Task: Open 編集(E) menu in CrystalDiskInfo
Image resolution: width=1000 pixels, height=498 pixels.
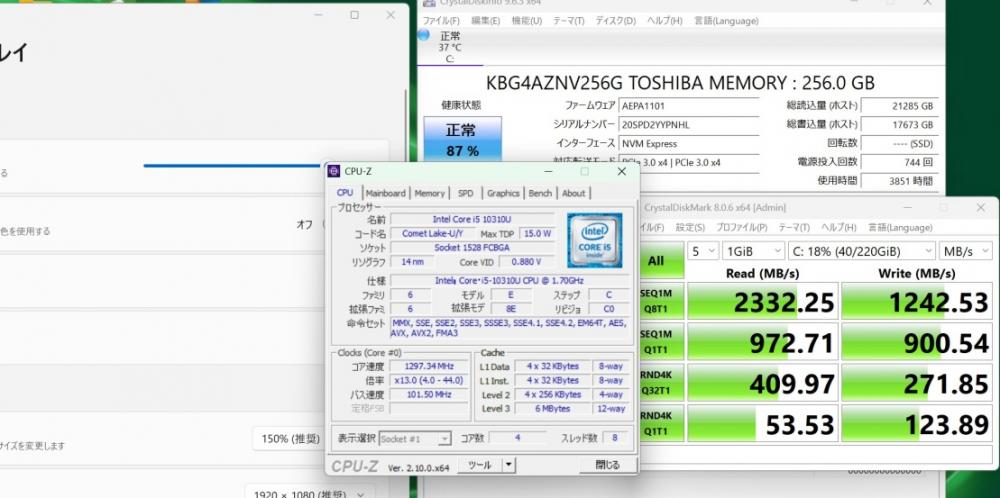Action: click(485, 20)
